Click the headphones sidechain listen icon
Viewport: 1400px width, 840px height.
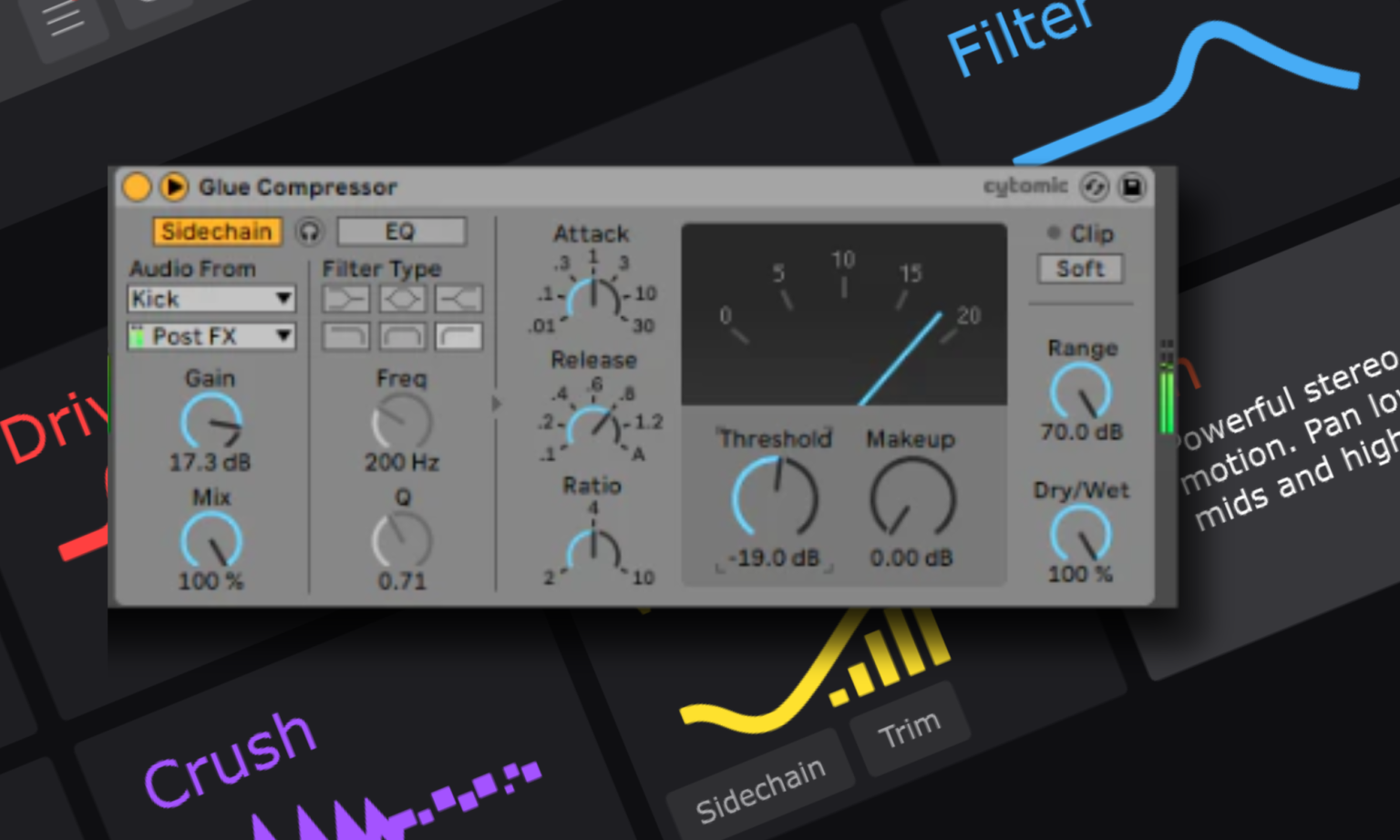click(310, 232)
